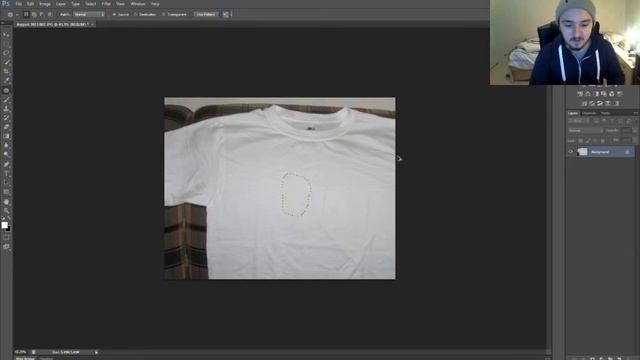
Task: Hide the Background layer with eye icon
Action: coord(571,152)
